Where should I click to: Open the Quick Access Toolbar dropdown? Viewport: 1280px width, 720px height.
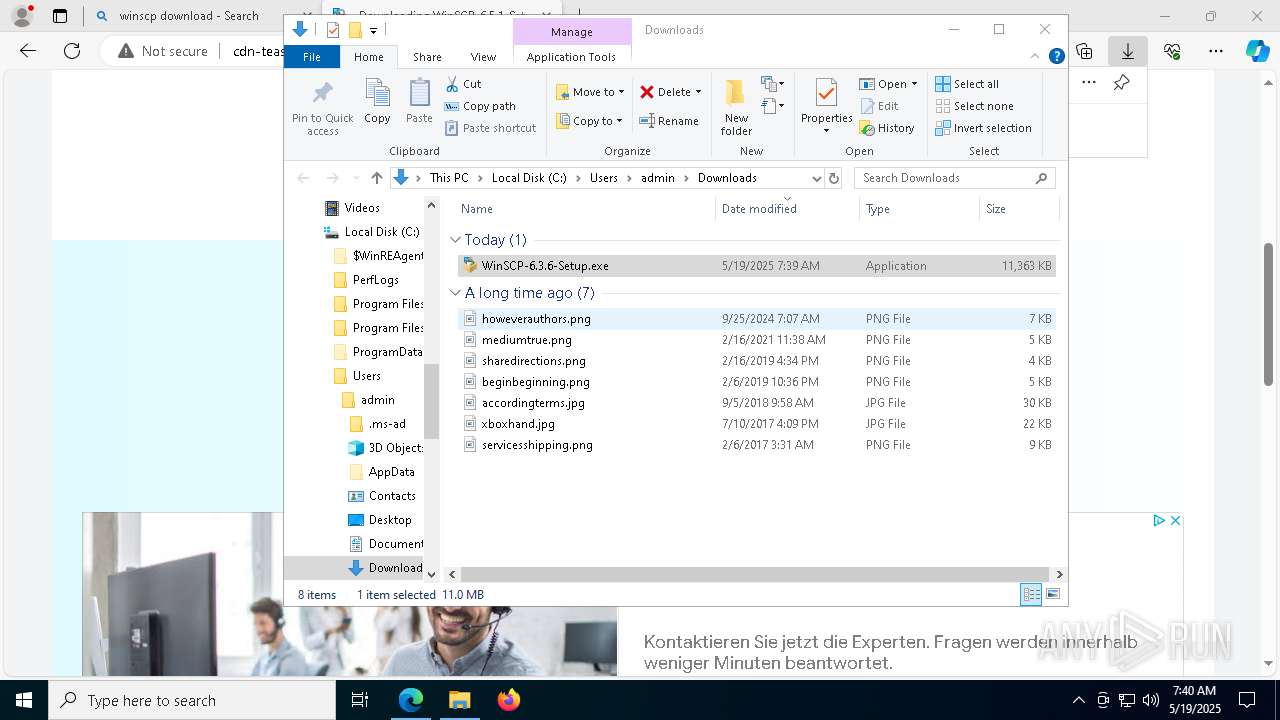click(x=373, y=30)
